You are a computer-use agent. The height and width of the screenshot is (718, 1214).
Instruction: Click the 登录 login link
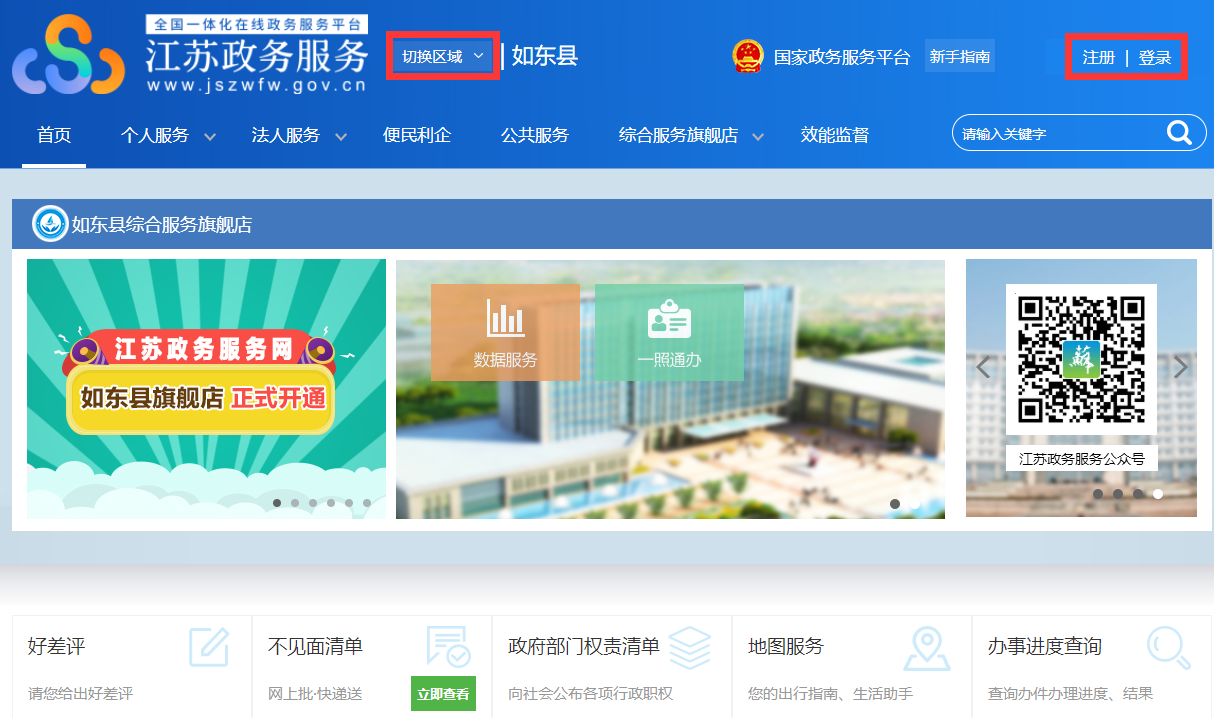(x=1155, y=58)
